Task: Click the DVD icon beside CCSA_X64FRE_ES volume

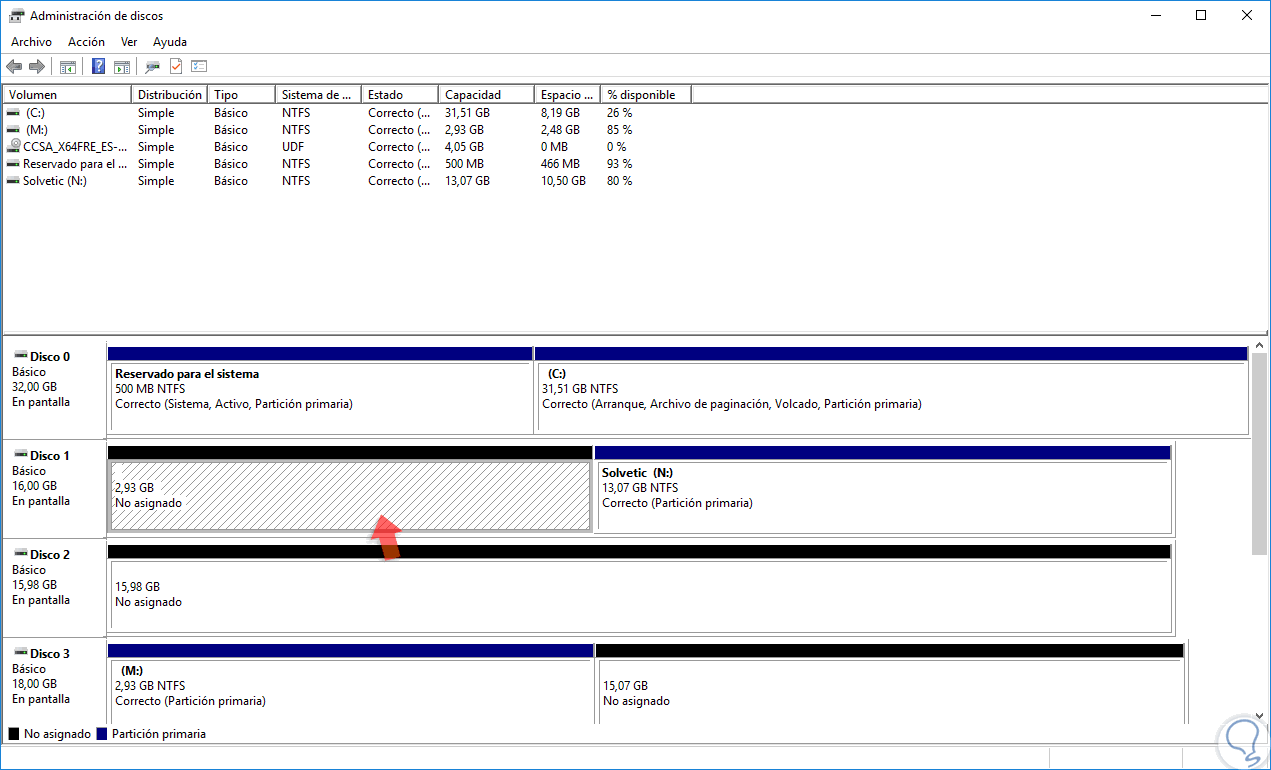Action: tap(13, 147)
